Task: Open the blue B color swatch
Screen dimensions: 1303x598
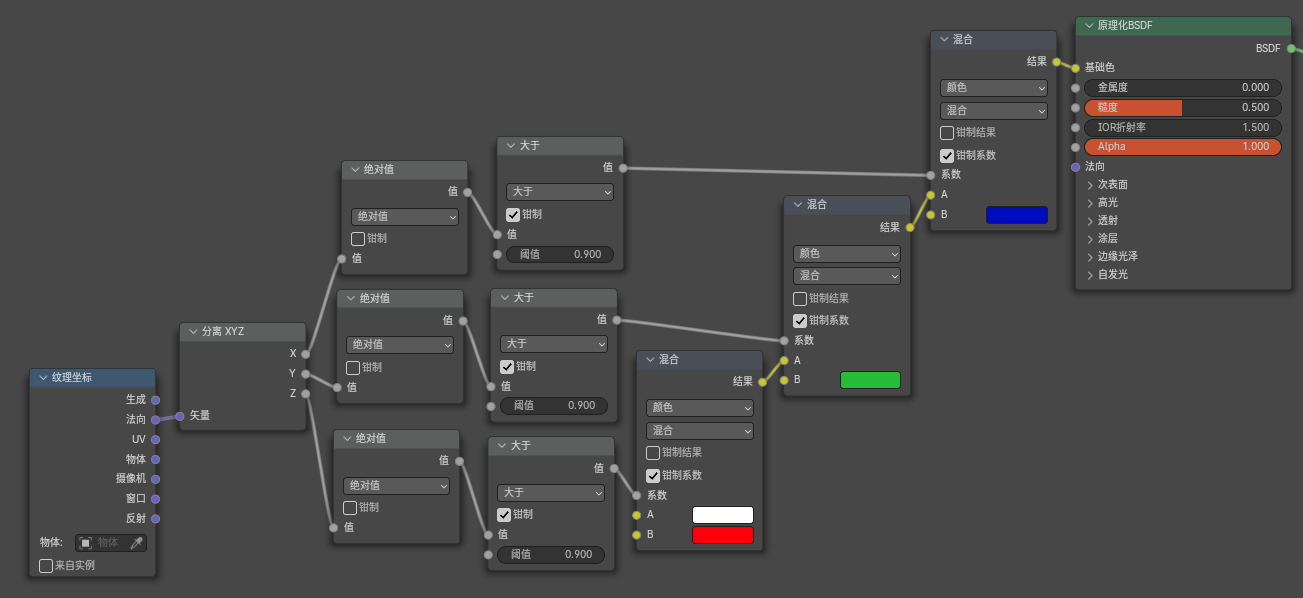Action: tap(1016, 215)
